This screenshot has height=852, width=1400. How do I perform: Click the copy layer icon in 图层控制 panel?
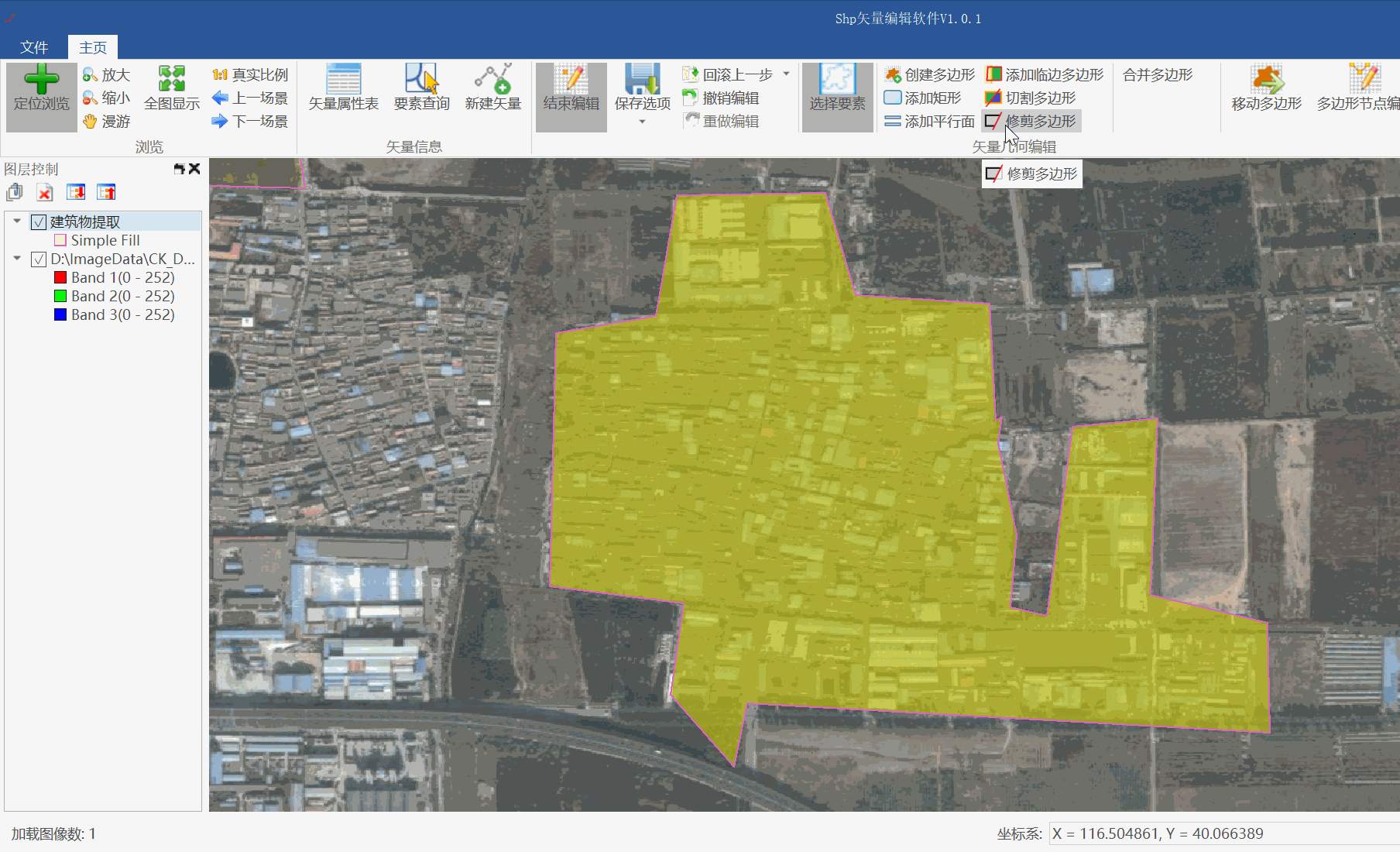[15, 192]
